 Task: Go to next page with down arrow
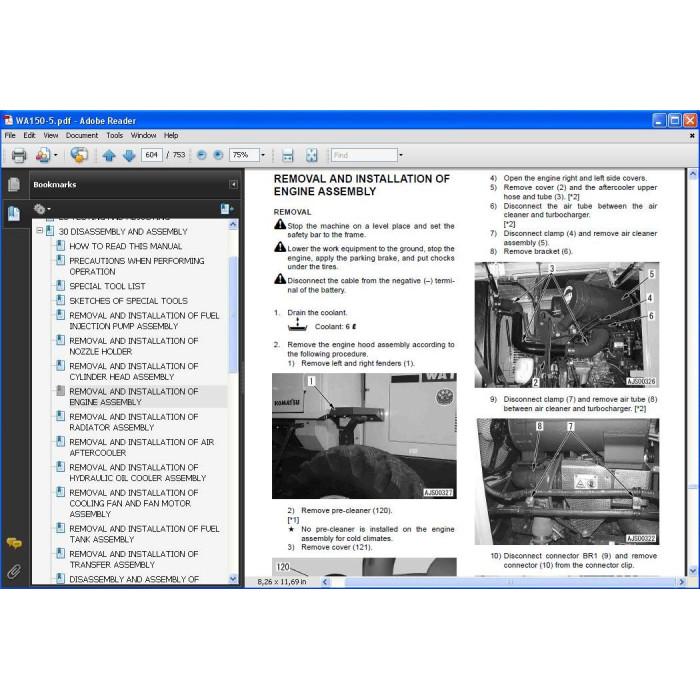tap(129, 155)
